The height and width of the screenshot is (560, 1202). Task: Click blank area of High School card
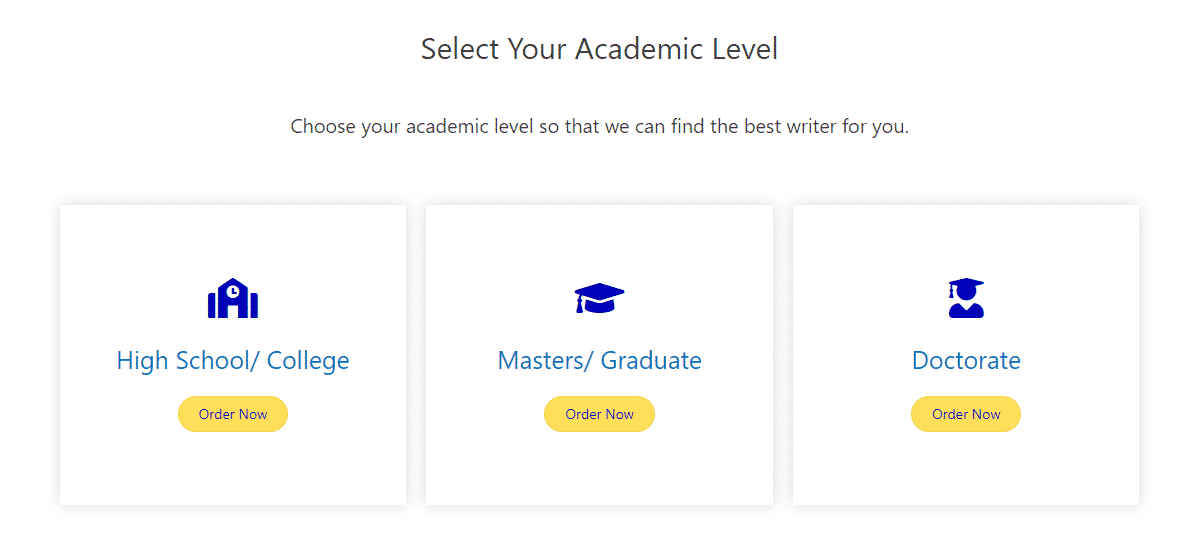pyautogui.click(x=233, y=468)
